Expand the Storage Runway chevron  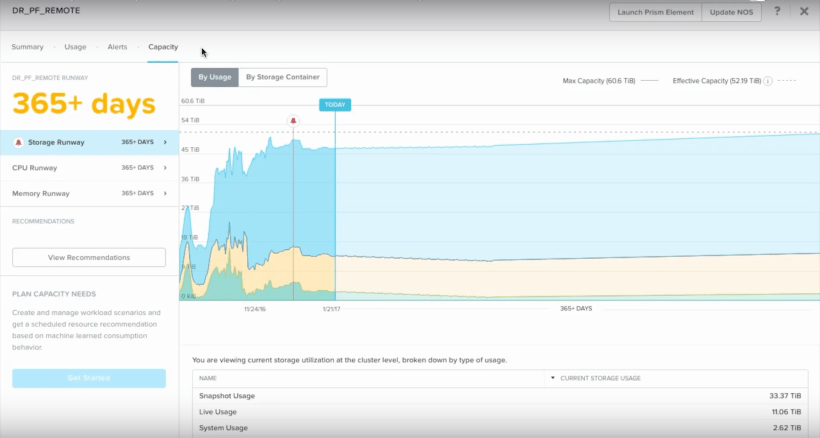pyautogui.click(x=165, y=142)
